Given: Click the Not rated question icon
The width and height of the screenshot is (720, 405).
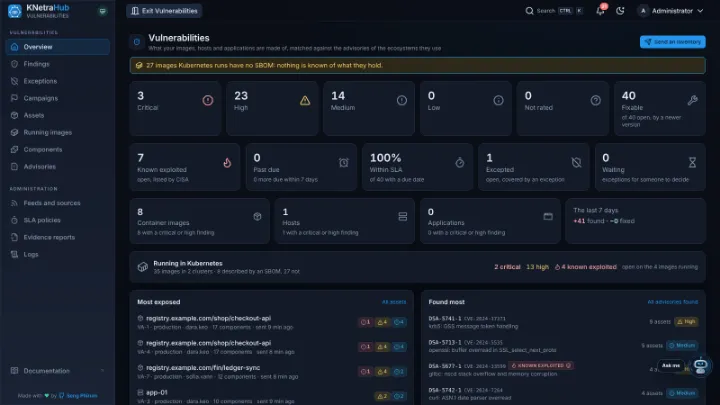Looking at the screenshot, I should click(596, 100).
